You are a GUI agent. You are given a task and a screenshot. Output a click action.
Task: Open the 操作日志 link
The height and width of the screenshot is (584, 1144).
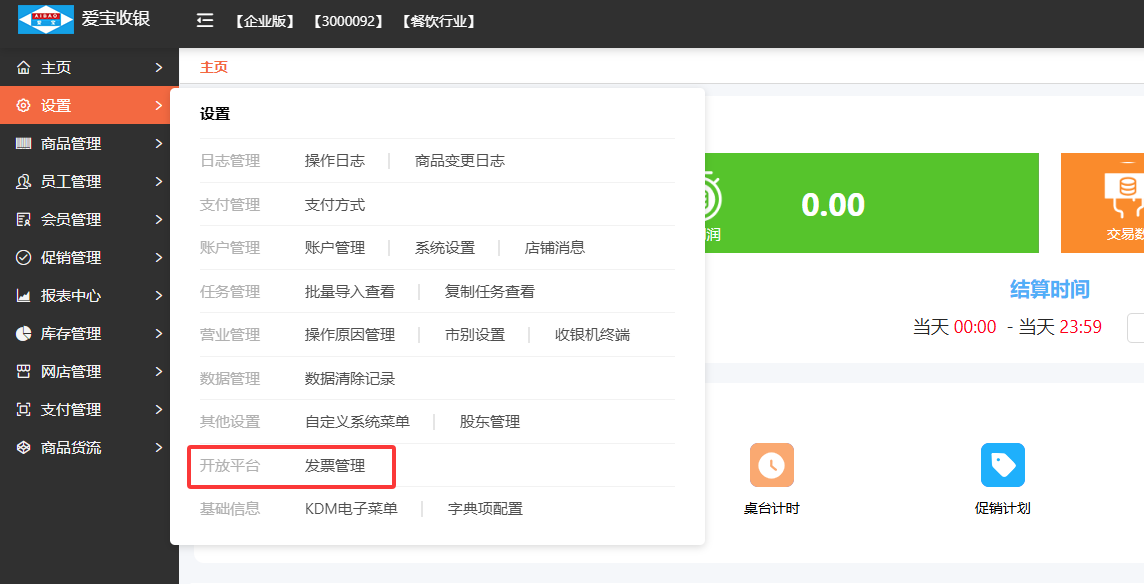[x=335, y=161]
